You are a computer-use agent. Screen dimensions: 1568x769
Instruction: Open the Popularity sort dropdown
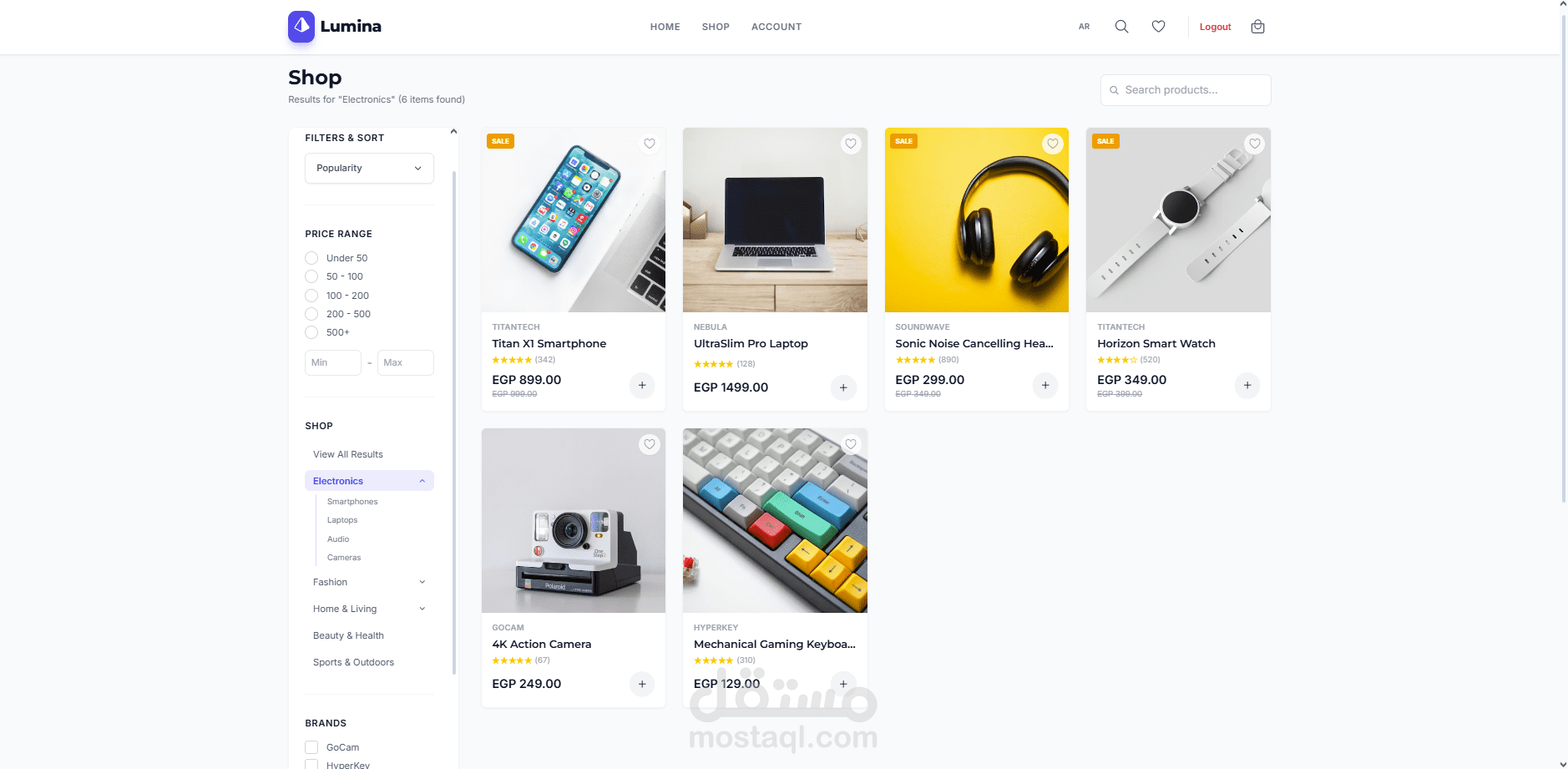coord(369,168)
